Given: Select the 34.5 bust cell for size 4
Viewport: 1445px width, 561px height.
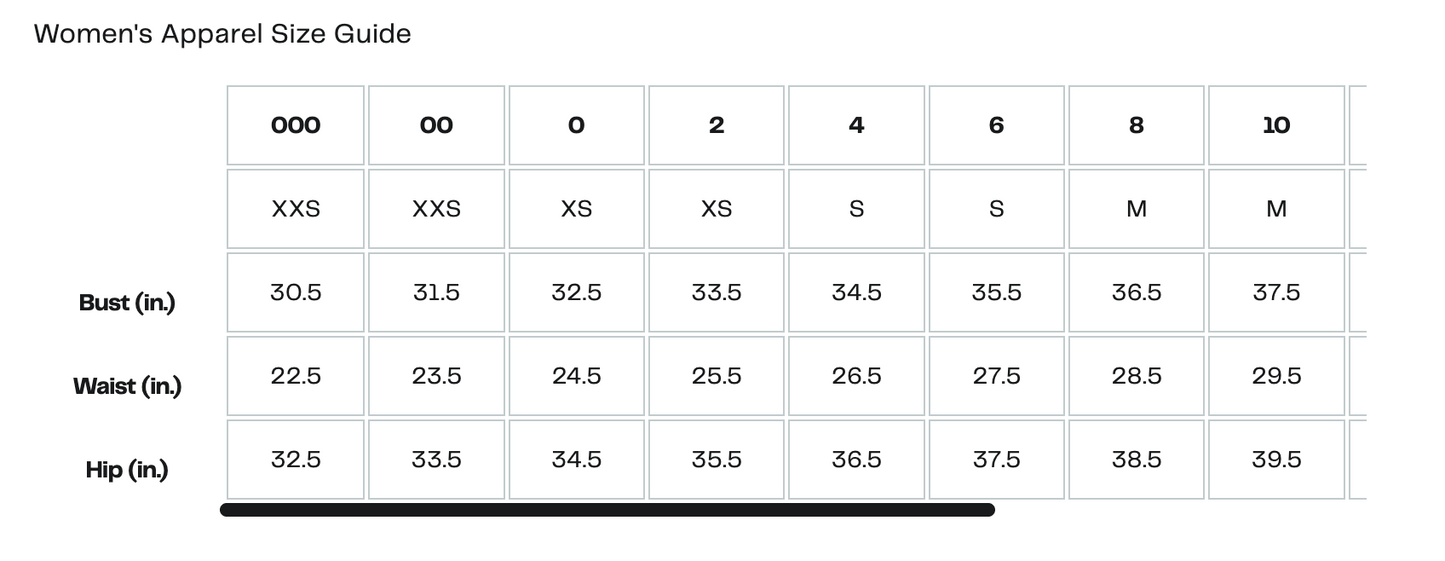Looking at the screenshot, I should coord(856,292).
